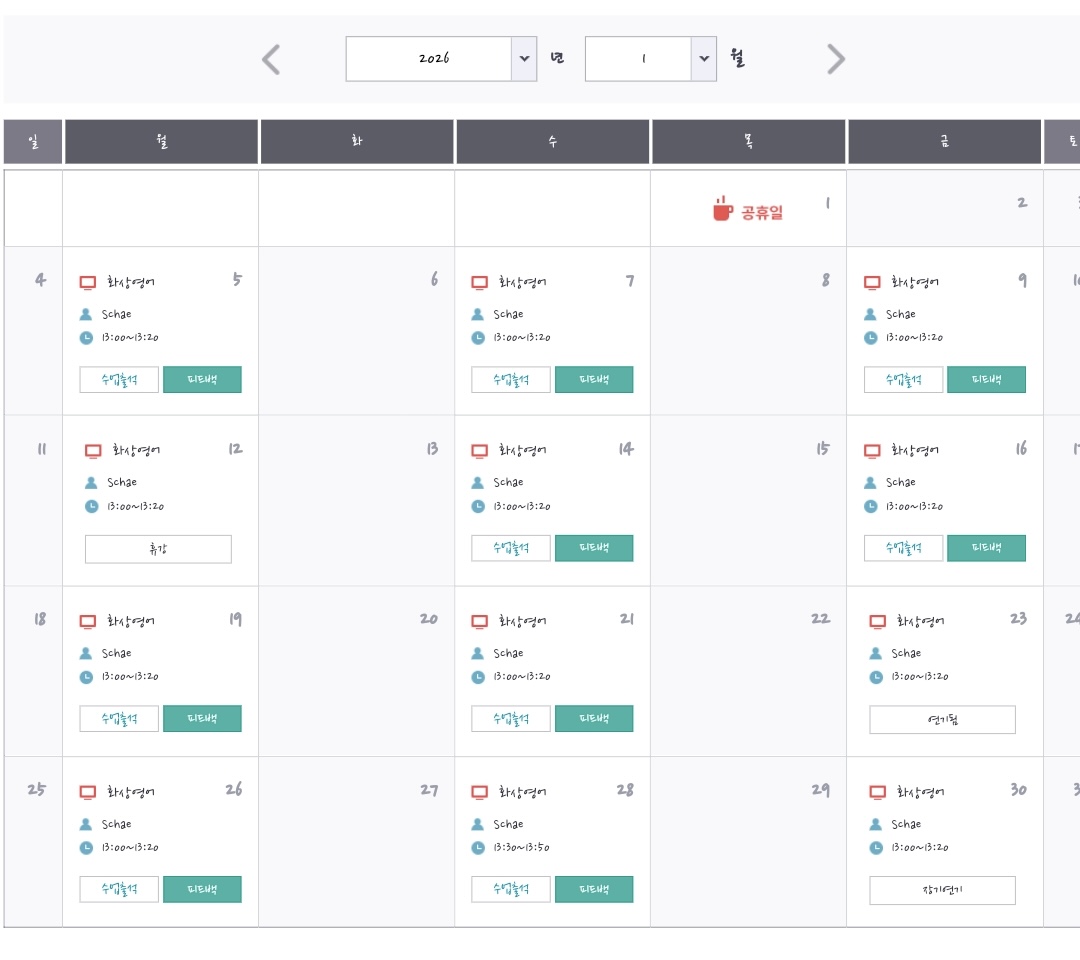This screenshot has height=960, width=1080.
Task: Click the 연기됨 button on January 23
Action: click(942, 720)
